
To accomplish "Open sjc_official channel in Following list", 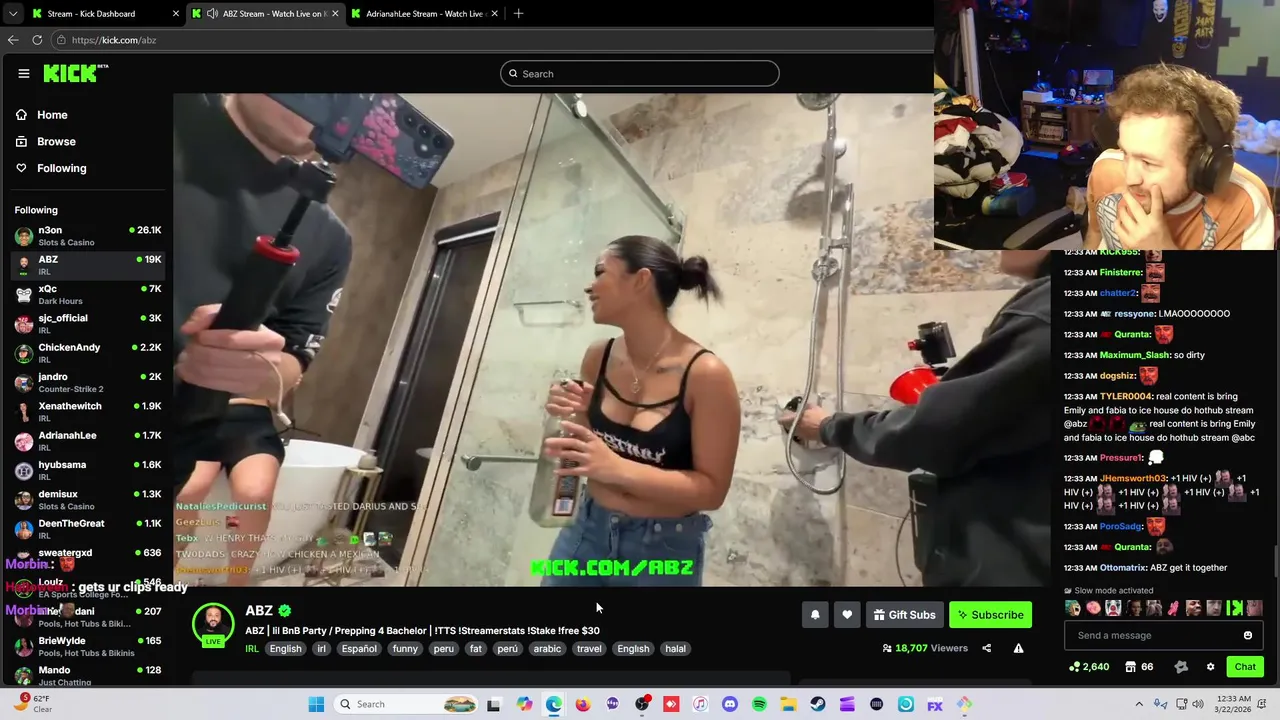I will coord(87,323).
